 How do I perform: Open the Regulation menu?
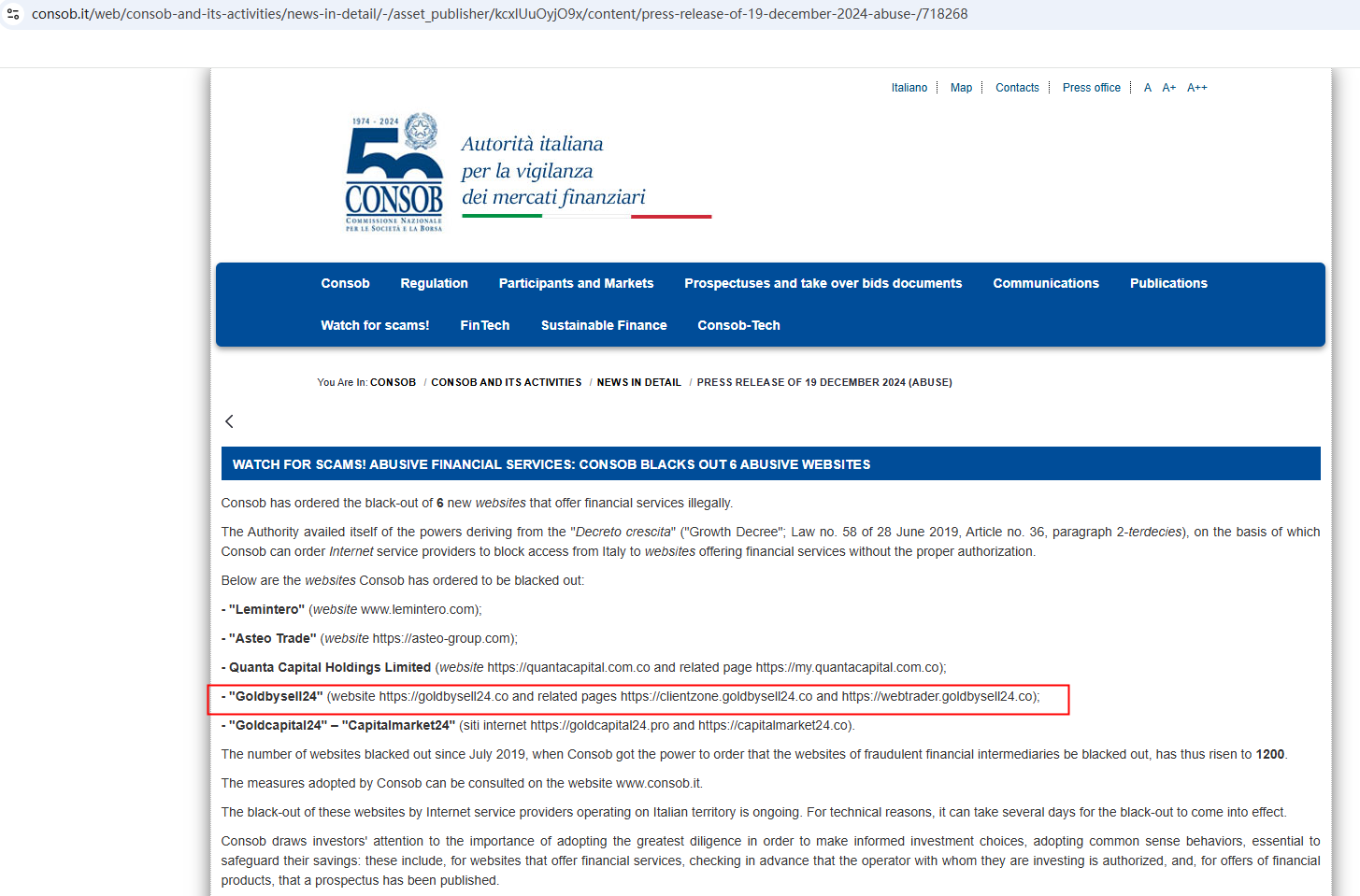coord(434,283)
